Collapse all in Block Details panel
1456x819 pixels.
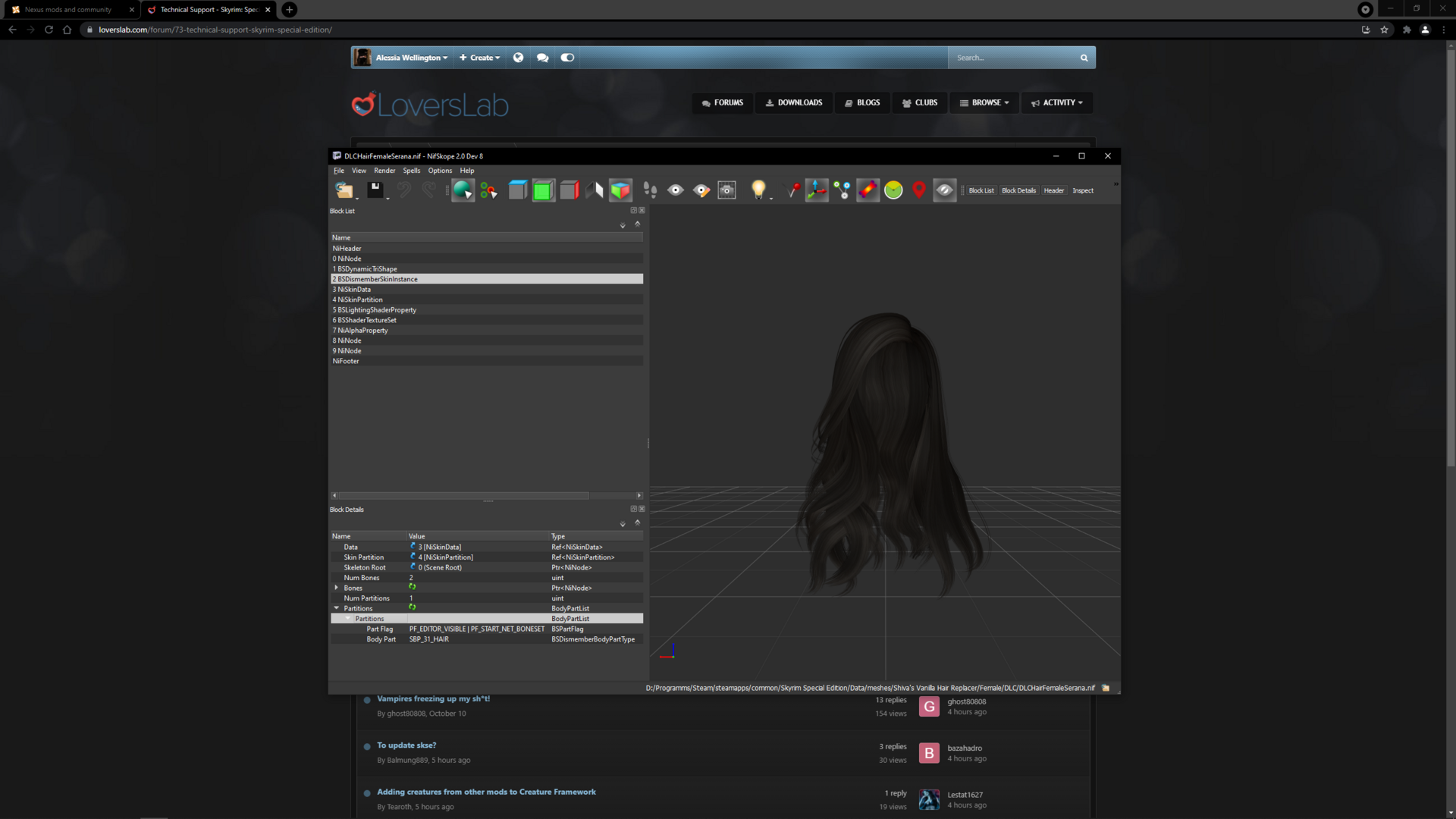(x=637, y=522)
